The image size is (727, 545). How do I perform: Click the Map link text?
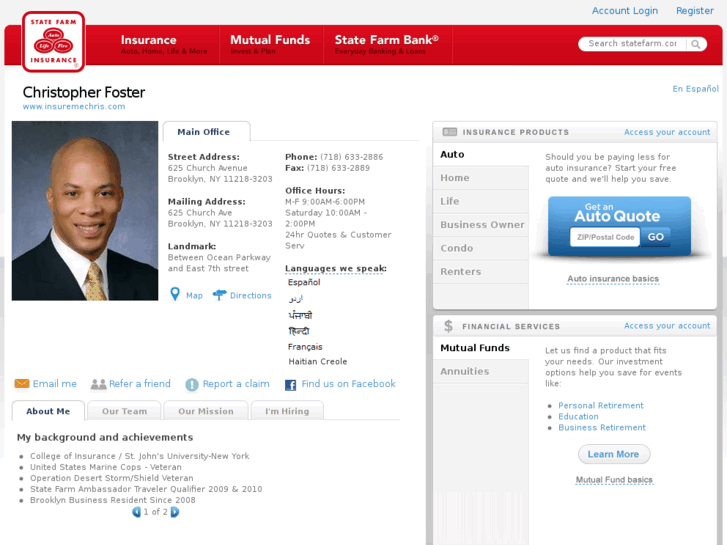[194, 295]
